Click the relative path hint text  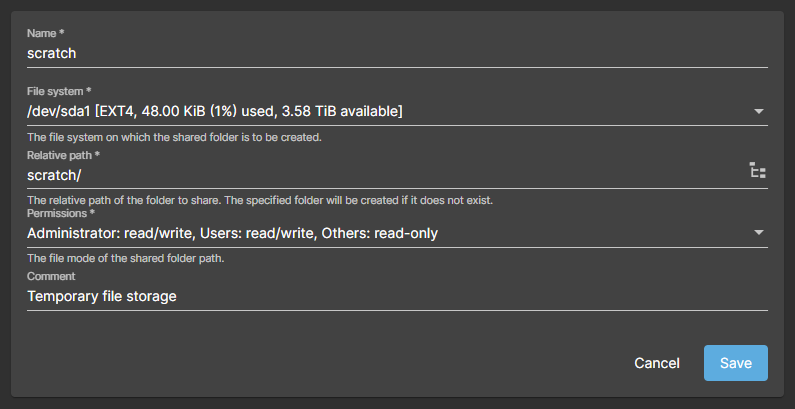pos(260,200)
